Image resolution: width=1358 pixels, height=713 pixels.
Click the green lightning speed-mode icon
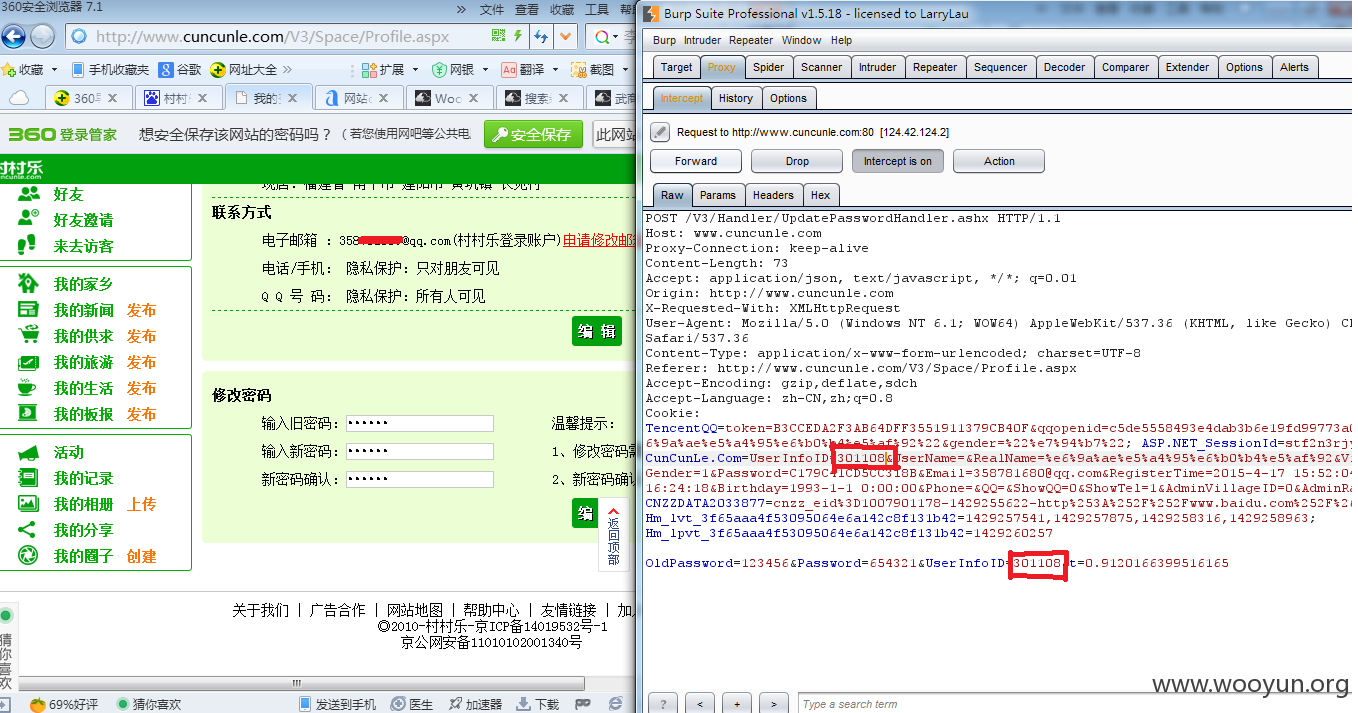518,36
